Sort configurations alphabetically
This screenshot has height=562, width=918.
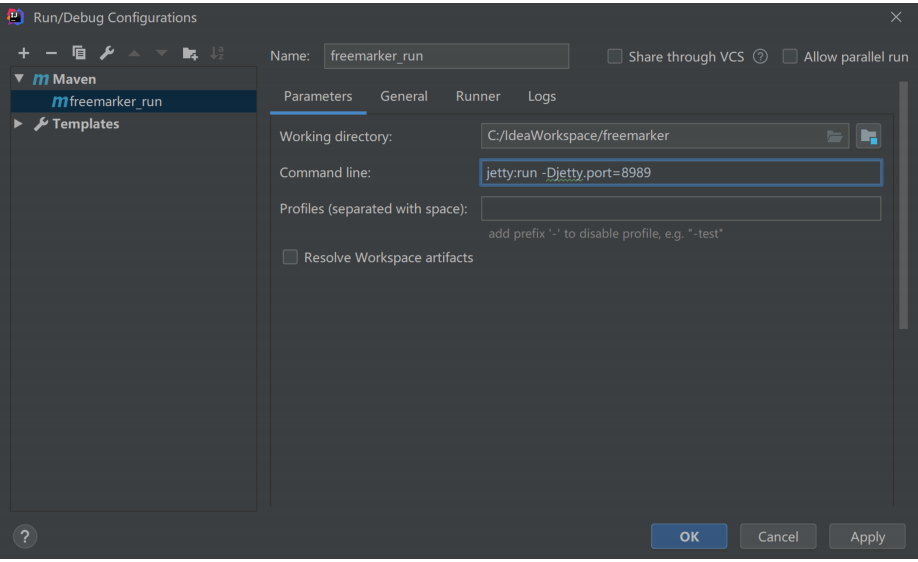(217, 53)
